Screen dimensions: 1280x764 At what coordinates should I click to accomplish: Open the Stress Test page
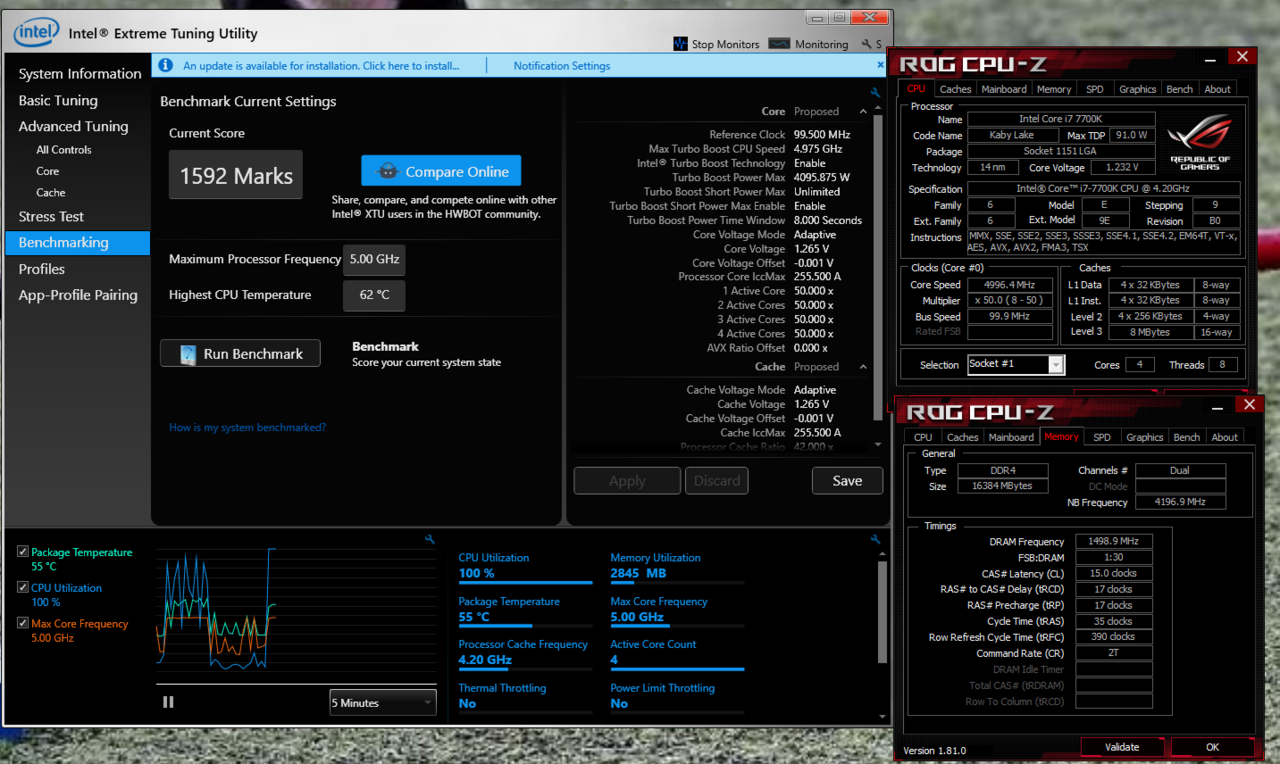tap(51, 217)
